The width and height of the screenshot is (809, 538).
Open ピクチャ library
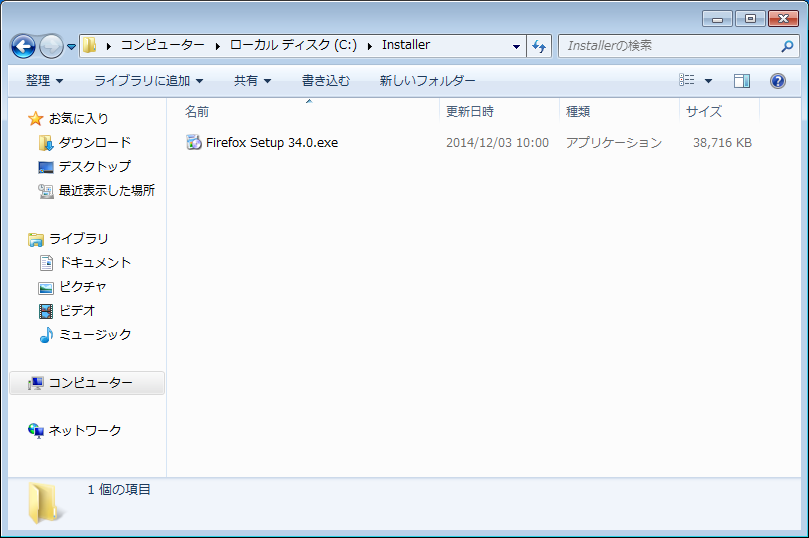click(x=83, y=287)
